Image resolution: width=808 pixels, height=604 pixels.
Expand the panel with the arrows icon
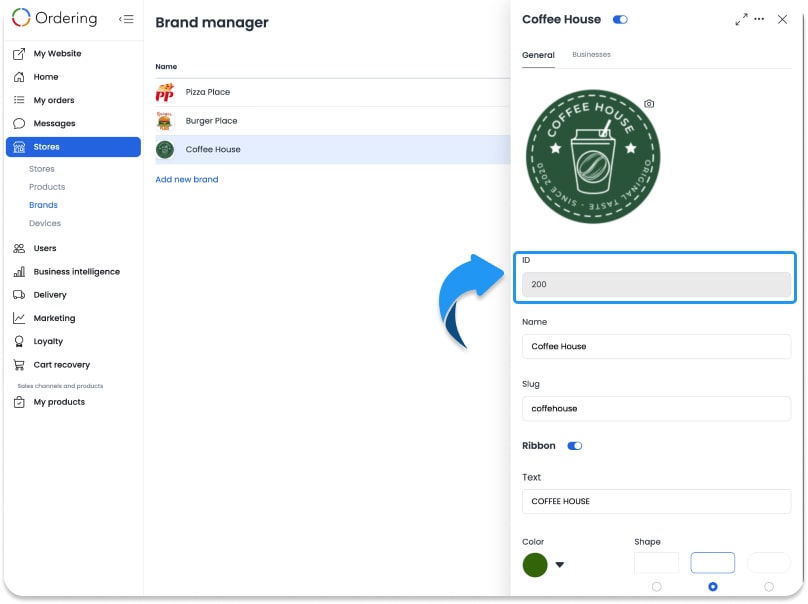pos(741,20)
